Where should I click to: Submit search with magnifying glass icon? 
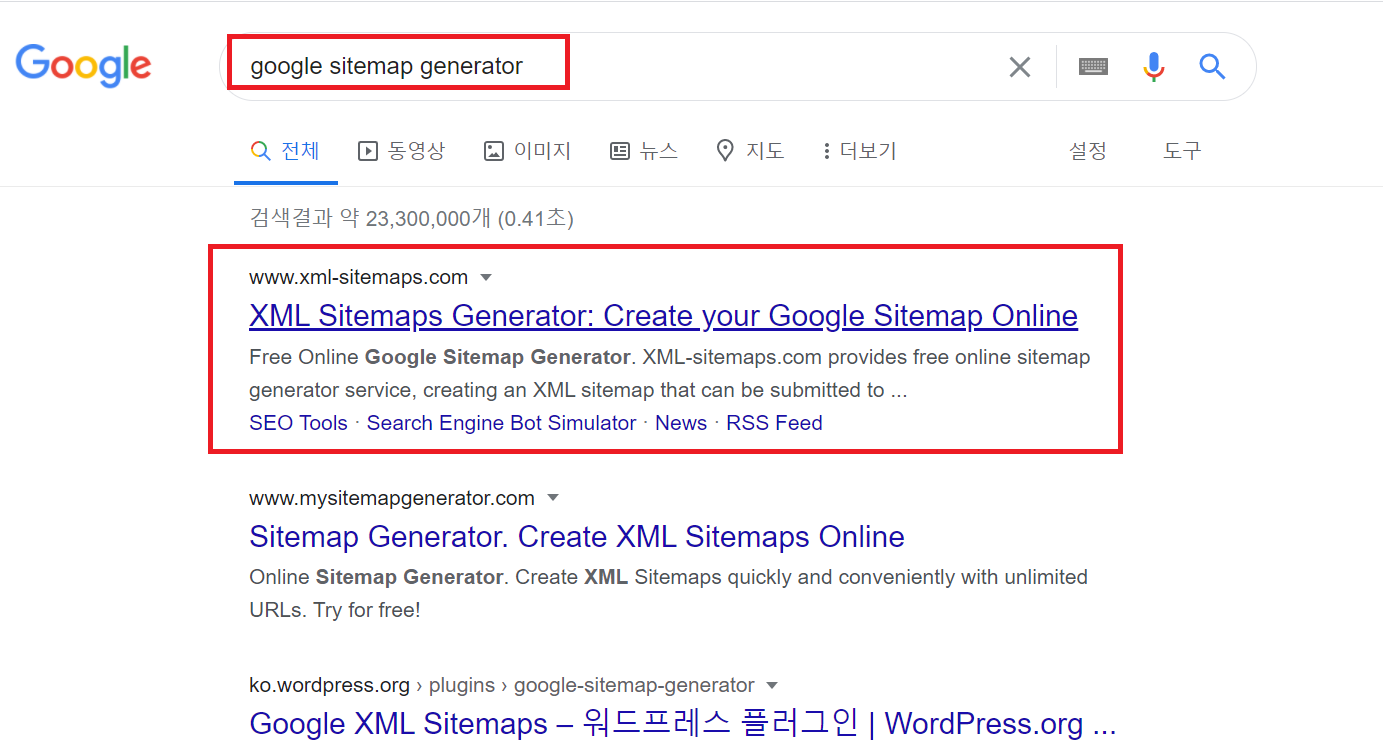click(x=1212, y=67)
